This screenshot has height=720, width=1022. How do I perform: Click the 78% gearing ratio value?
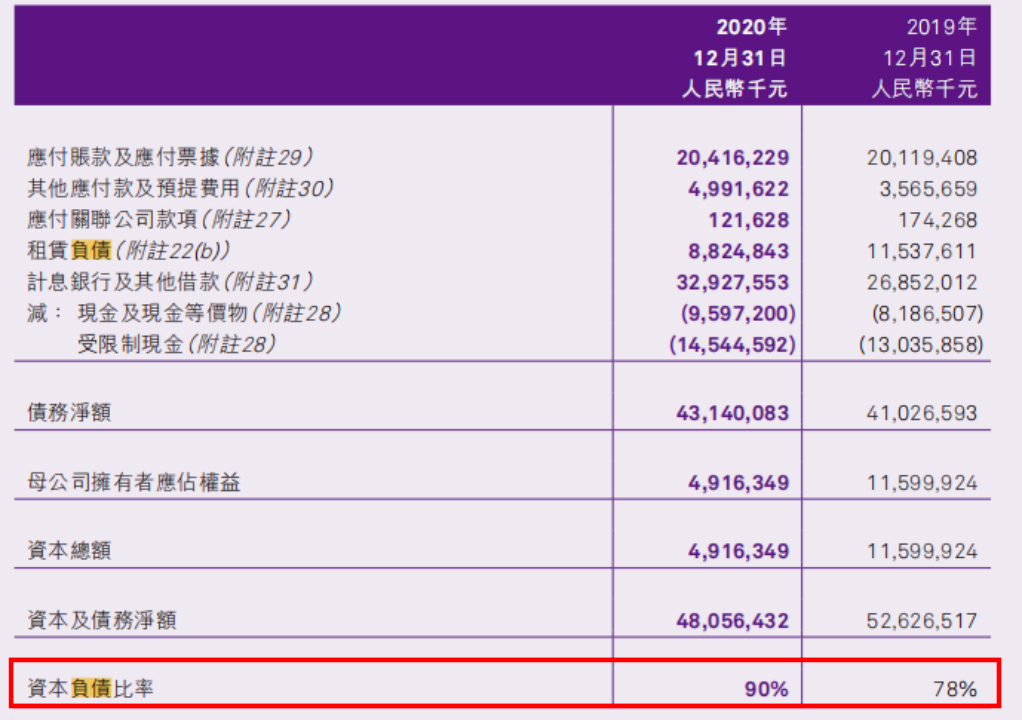[x=955, y=689]
